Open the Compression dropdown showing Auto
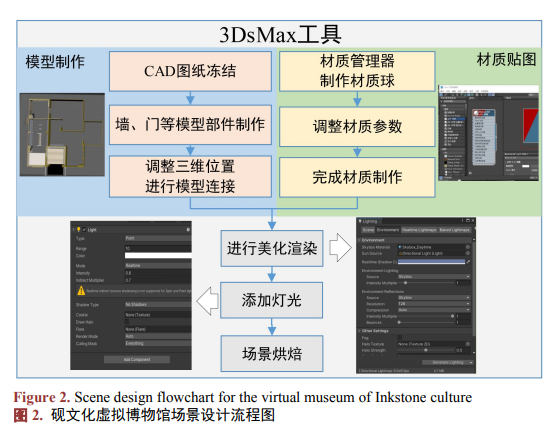Image resolution: width=559 pixels, height=431 pixels. tap(434, 310)
